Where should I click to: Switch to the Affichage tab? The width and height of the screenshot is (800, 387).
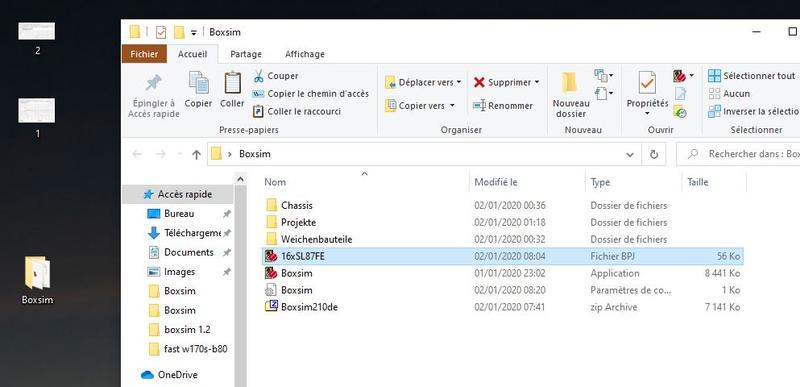305,54
